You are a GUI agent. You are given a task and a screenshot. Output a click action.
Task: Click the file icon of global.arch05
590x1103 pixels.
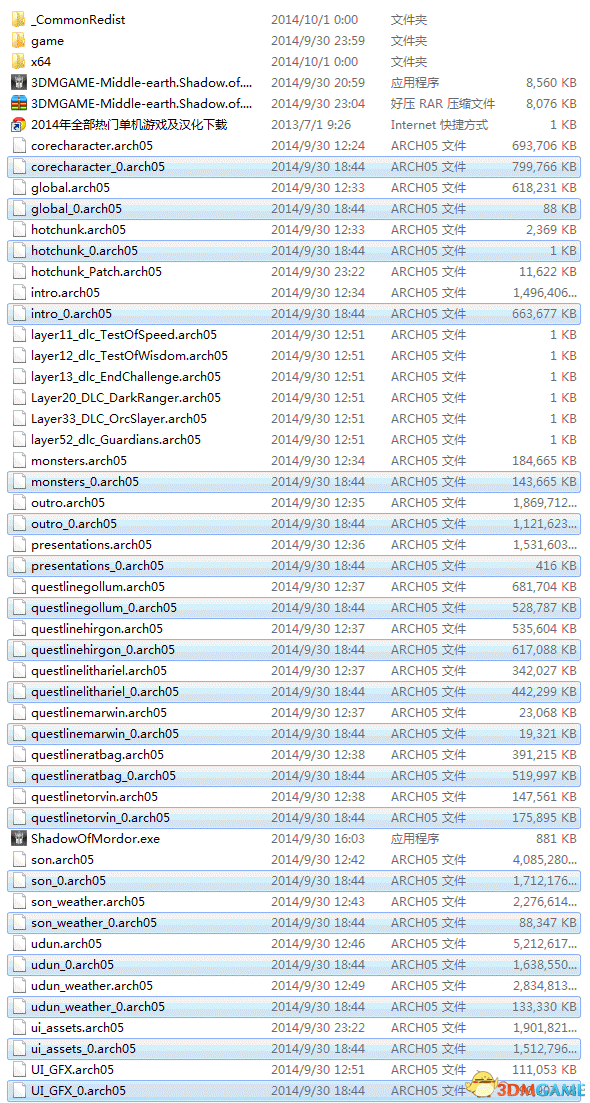(18, 188)
